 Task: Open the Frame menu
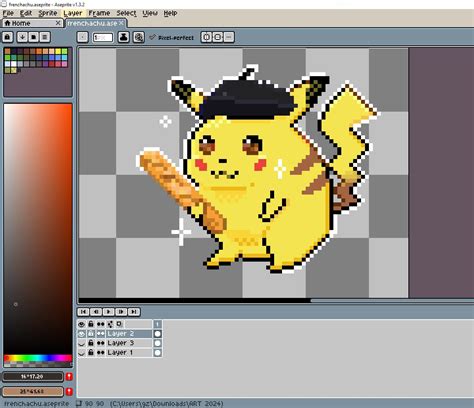[x=99, y=13]
